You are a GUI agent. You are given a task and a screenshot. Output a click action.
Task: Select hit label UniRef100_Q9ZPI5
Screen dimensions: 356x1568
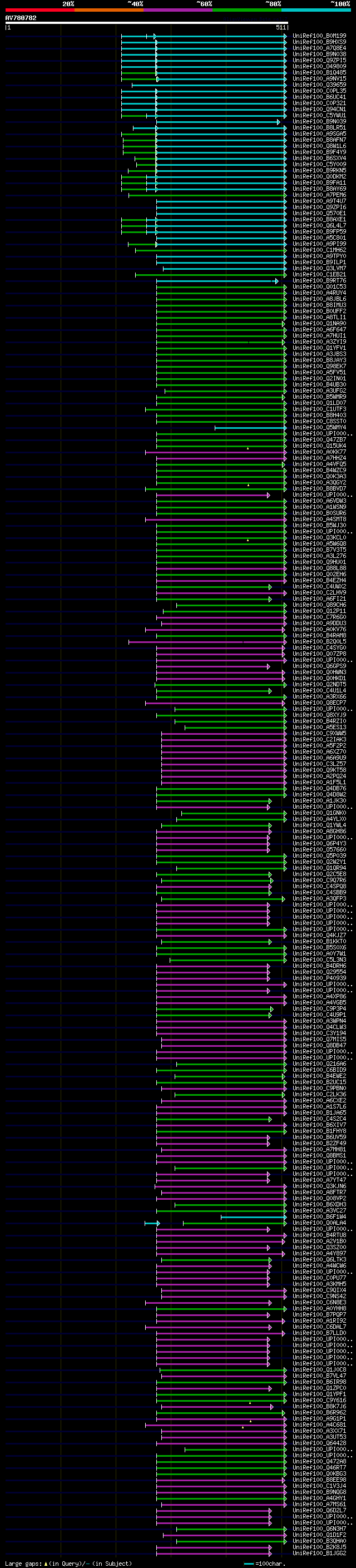(319, 60)
